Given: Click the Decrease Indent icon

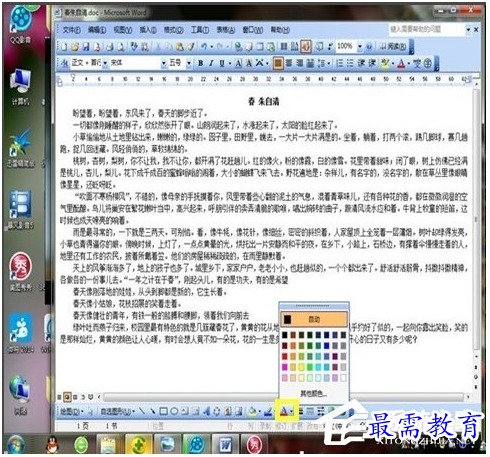Looking at the screenshot, I should [x=361, y=63].
